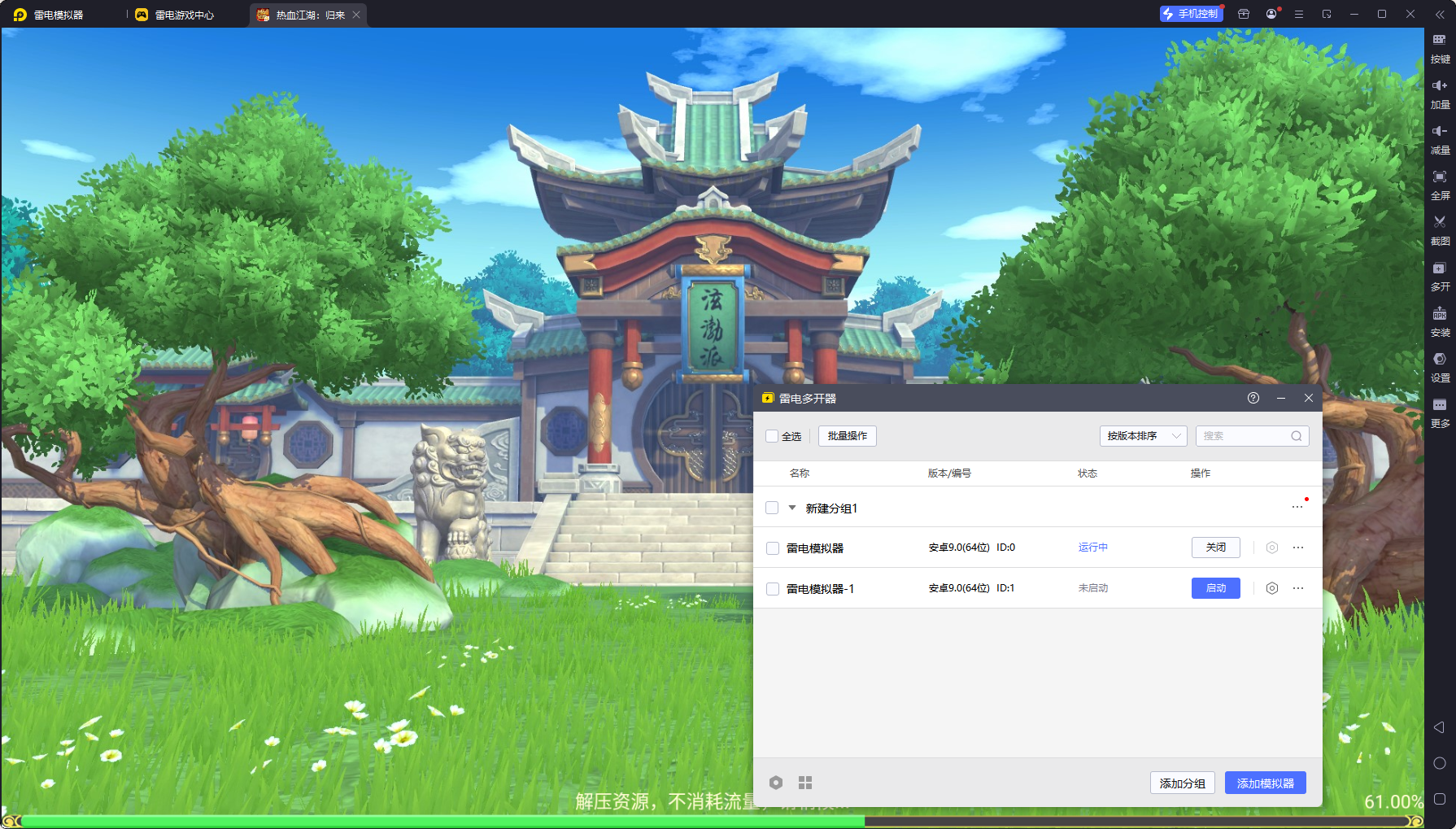Check the 新建分组1 group checkbox
Image resolution: width=1456 pixels, height=829 pixels.
(772, 508)
